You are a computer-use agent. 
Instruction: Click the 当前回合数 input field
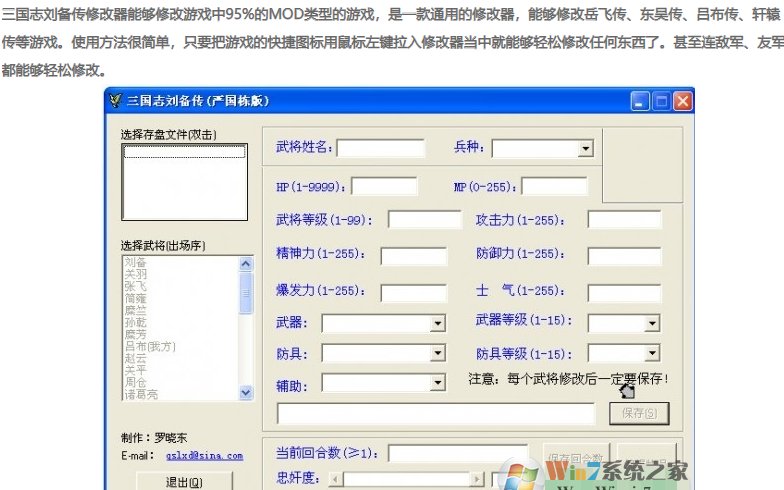pos(458,454)
